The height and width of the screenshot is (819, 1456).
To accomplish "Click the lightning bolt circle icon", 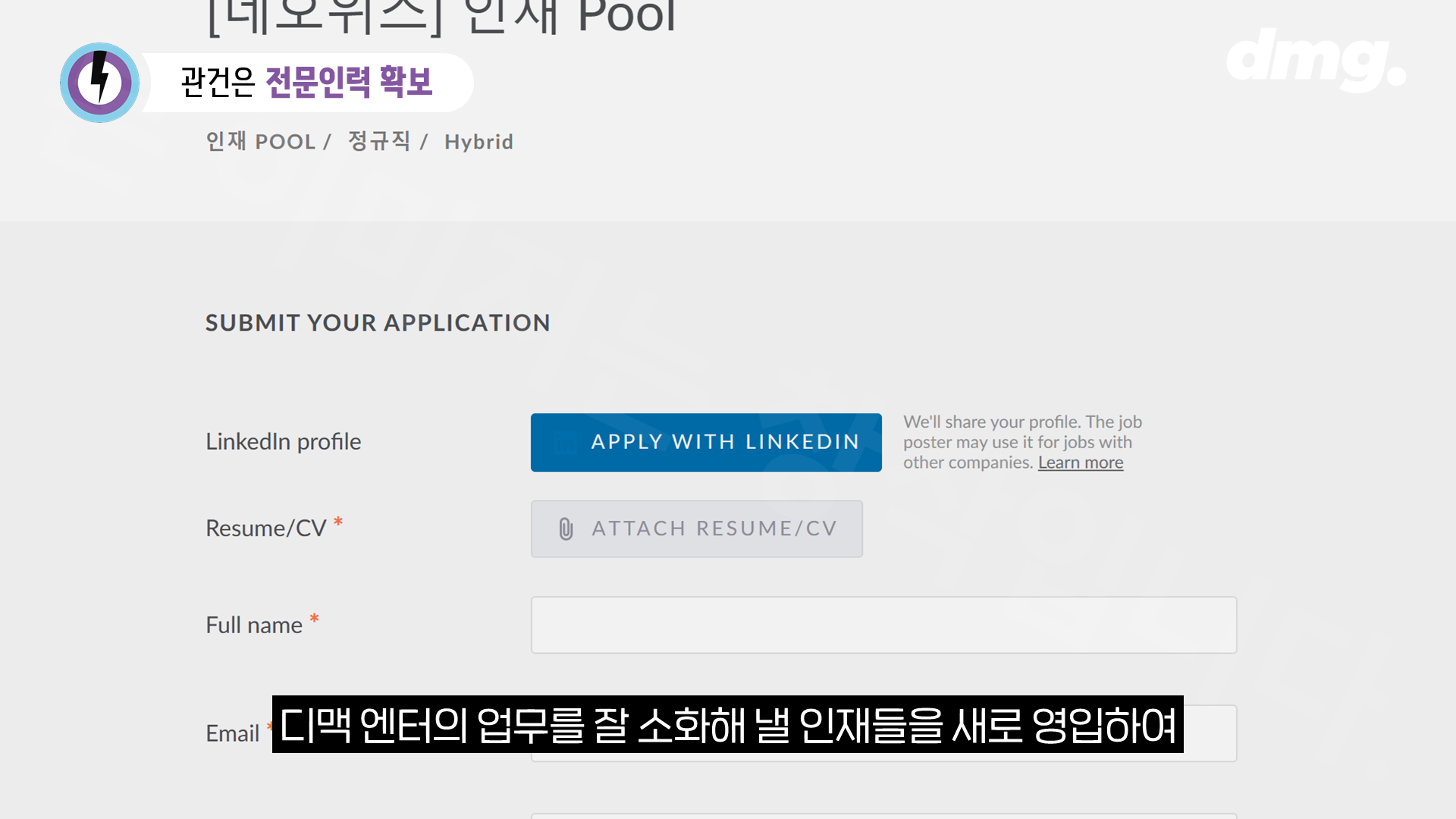I will (99, 83).
